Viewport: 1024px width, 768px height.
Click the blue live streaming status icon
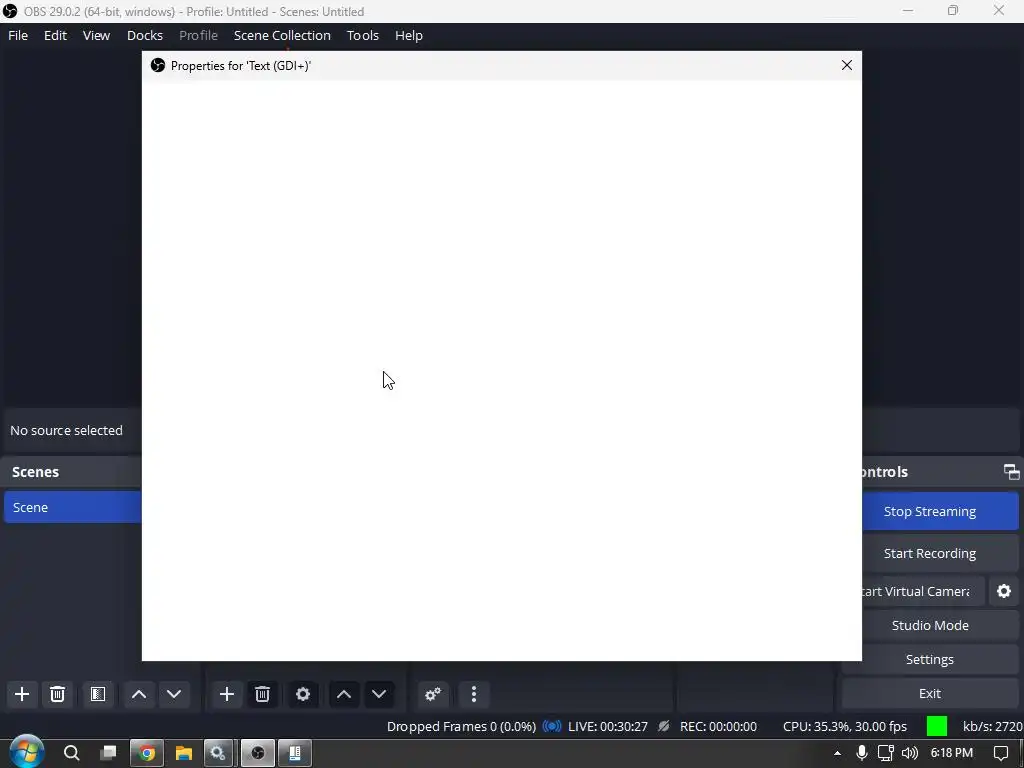coord(552,726)
